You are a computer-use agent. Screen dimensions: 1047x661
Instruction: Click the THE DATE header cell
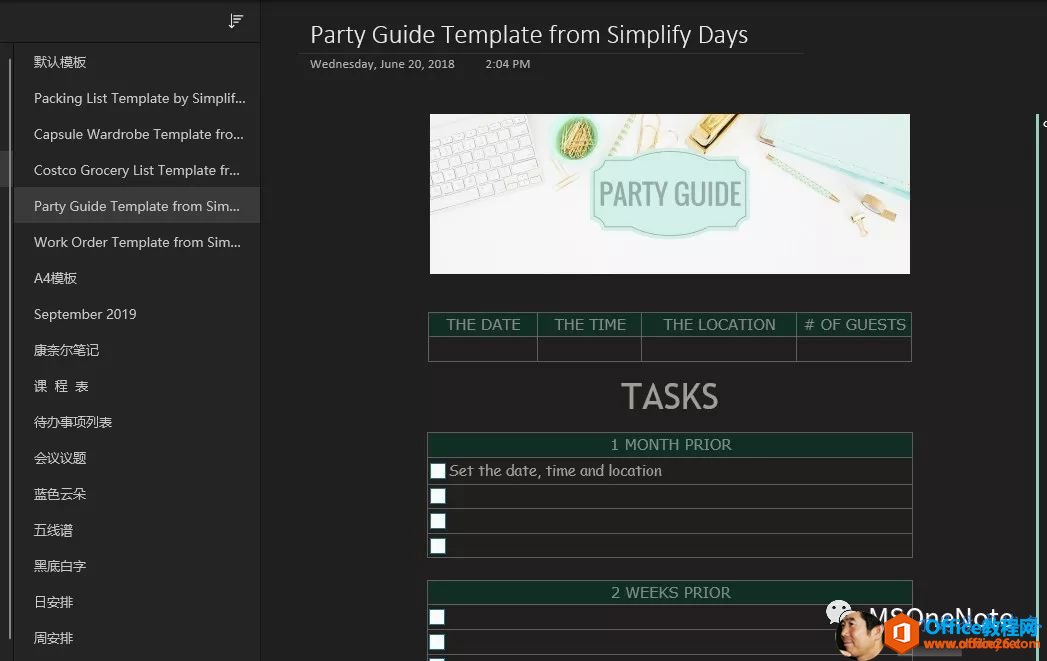tap(483, 324)
